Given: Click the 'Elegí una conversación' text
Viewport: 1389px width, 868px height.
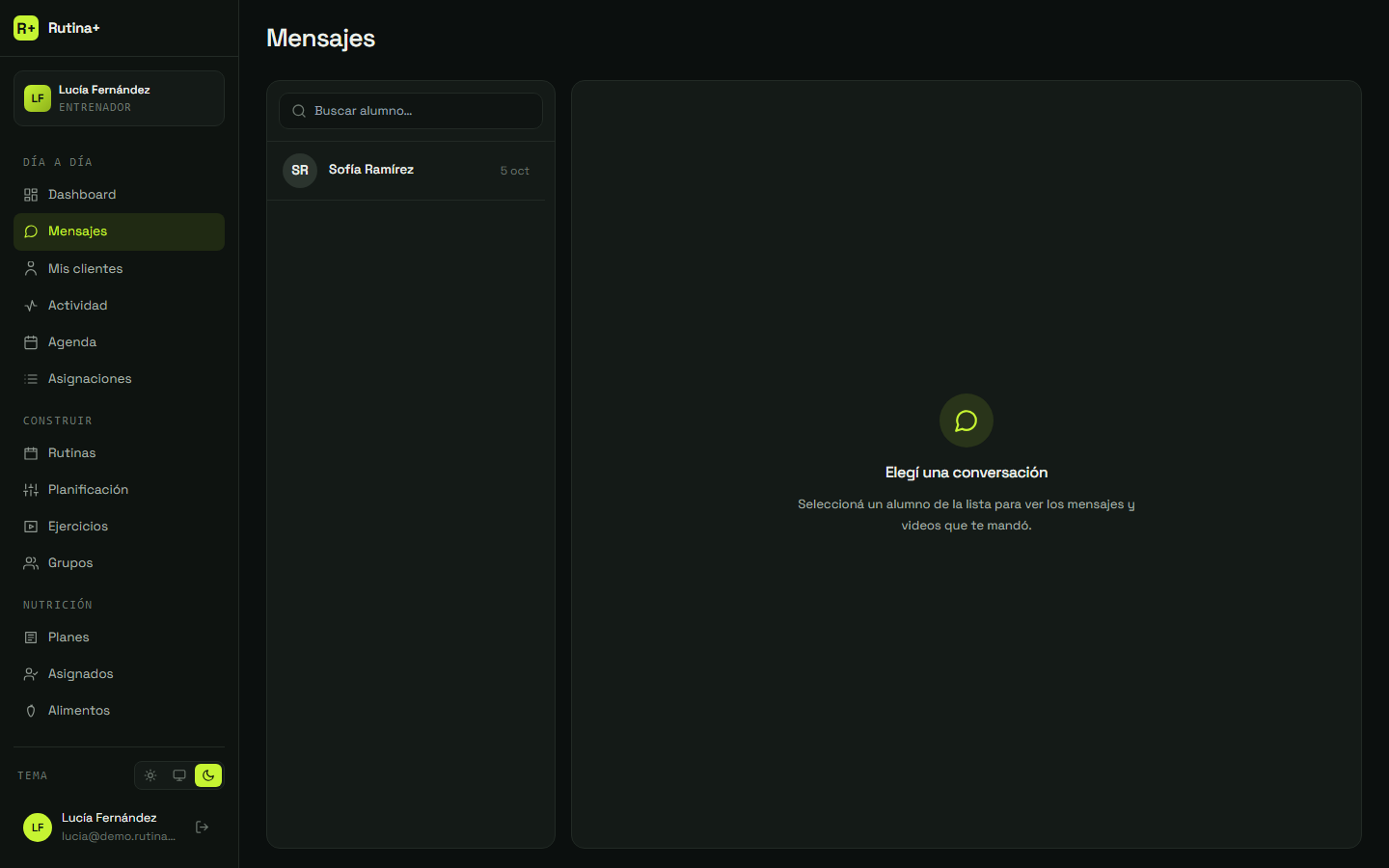Looking at the screenshot, I should coord(967,473).
